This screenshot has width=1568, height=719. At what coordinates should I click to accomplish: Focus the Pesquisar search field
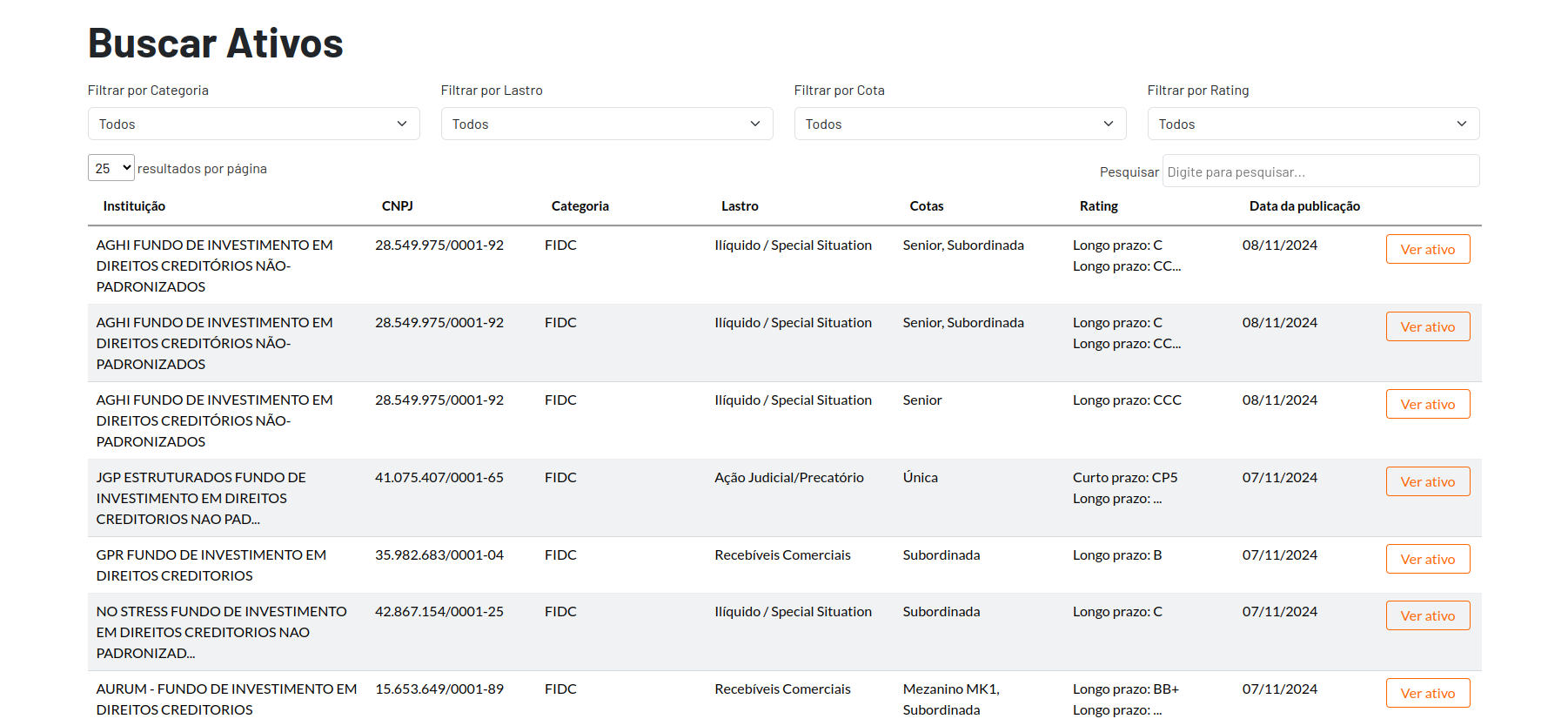(1320, 171)
